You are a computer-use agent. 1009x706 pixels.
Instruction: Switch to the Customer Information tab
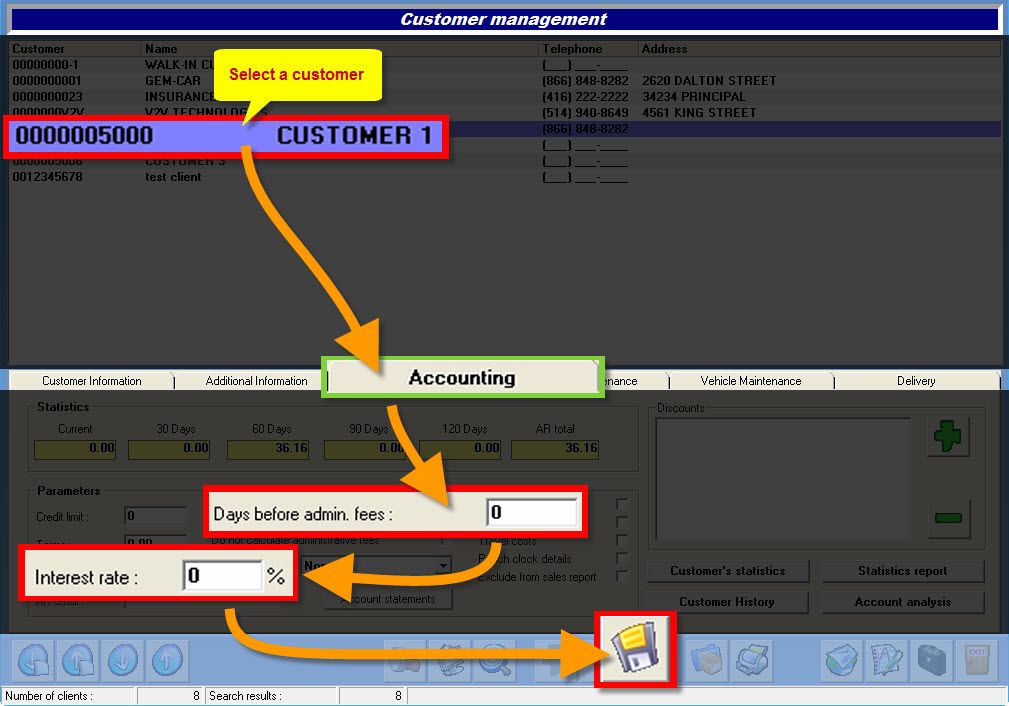pyautogui.click(x=91, y=381)
